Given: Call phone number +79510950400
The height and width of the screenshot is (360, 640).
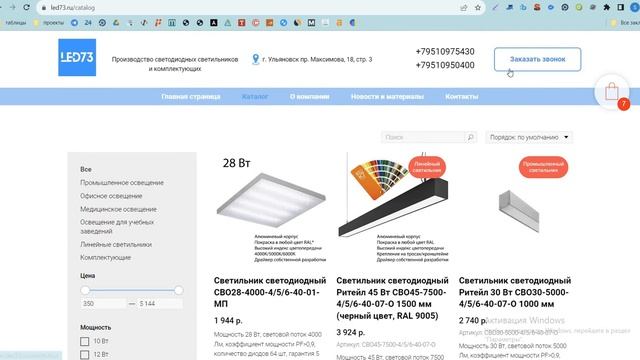Looking at the screenshot, I should (x=445, y=65).
